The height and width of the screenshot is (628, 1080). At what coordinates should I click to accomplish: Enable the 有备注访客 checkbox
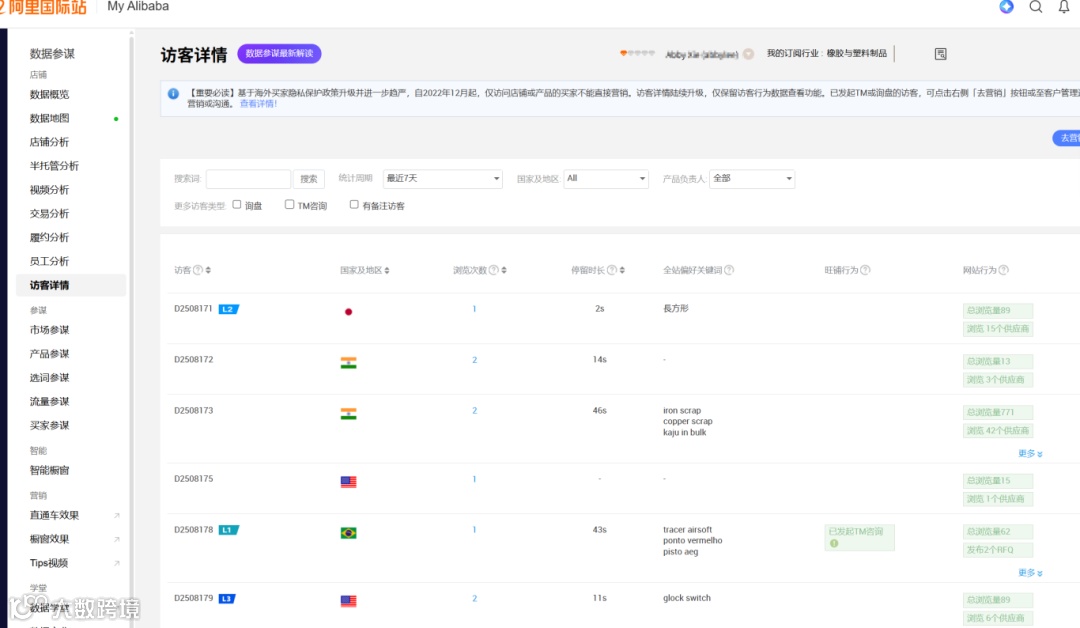coord(354,205)
